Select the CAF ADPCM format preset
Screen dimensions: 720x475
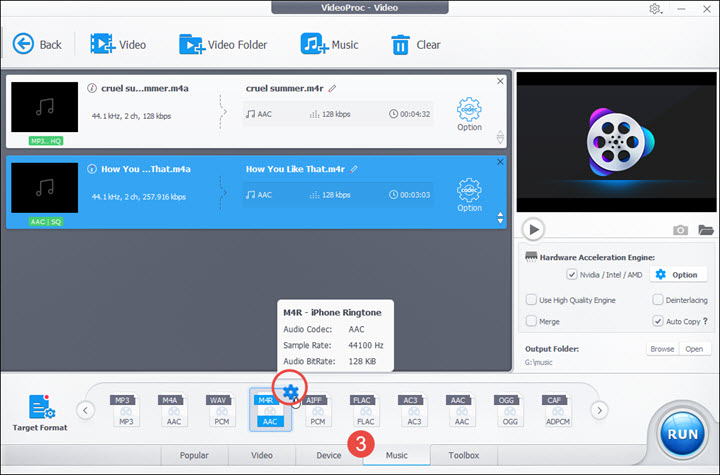coord(557,410)
